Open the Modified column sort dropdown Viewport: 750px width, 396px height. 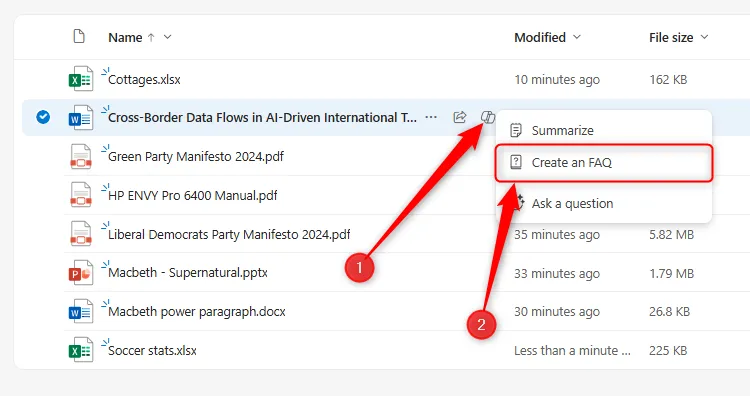(x=577, y=37)
